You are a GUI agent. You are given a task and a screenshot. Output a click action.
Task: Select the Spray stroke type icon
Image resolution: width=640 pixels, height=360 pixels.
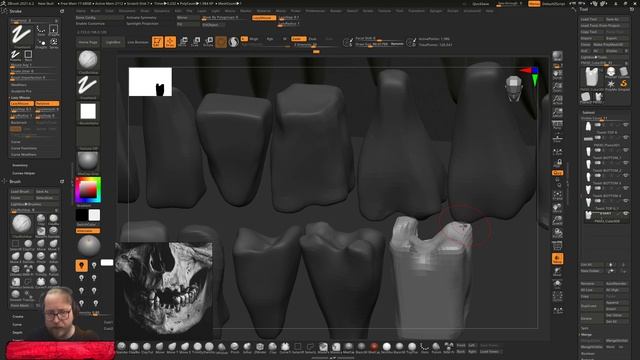coord(53,43)
